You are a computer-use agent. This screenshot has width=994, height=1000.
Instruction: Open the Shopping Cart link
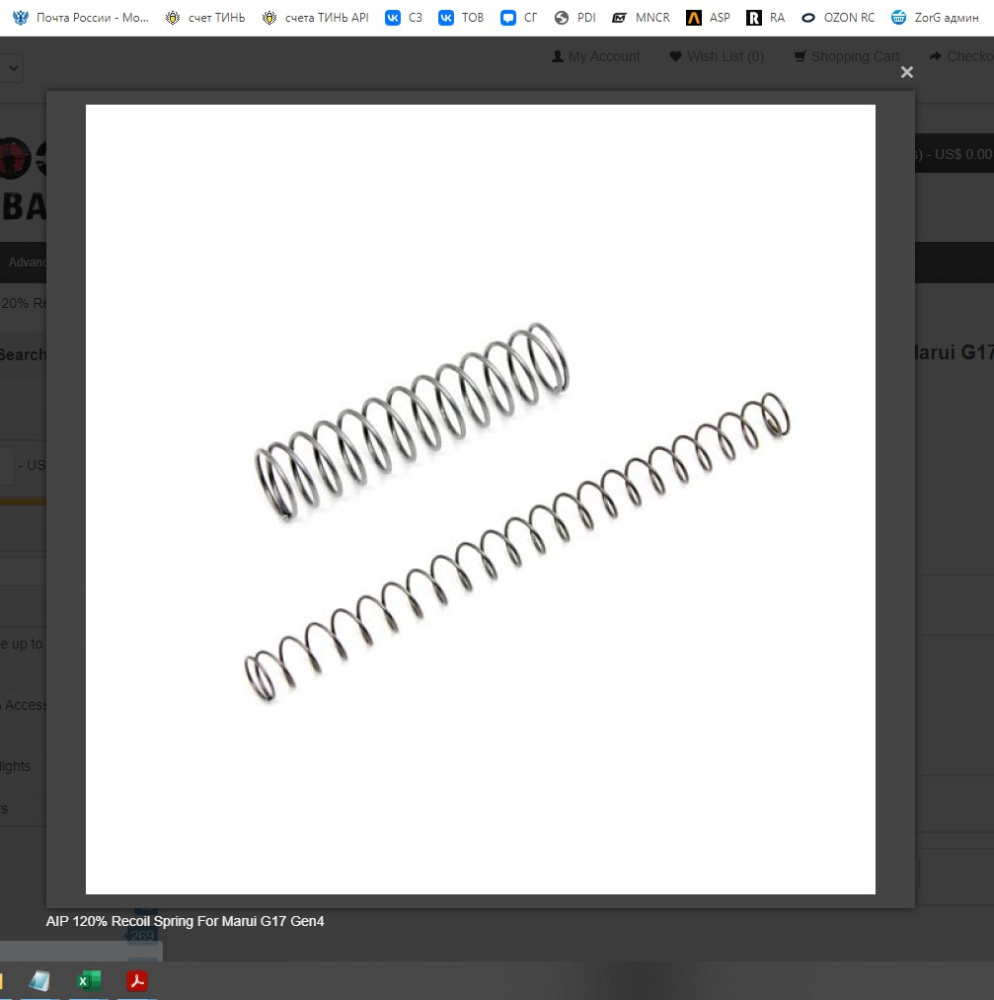coord(847,57)
